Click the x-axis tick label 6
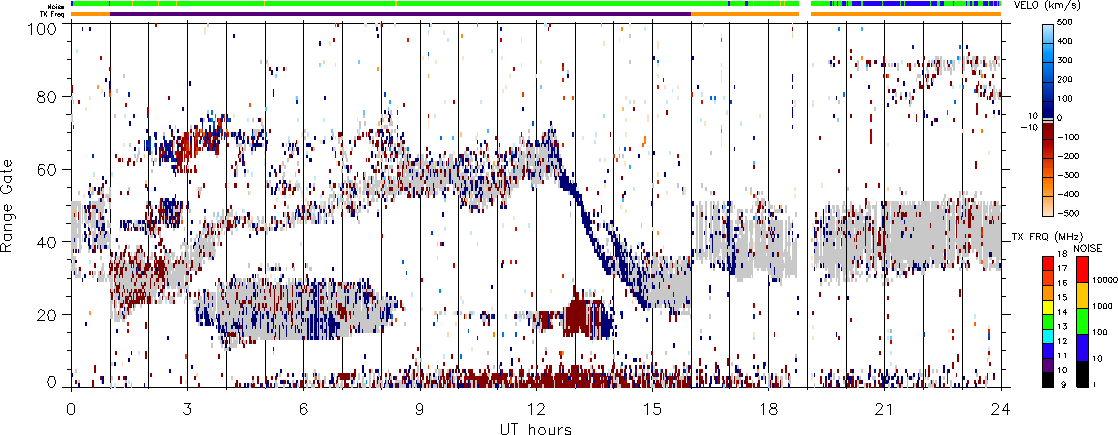Viewport: 1118px width, 435px height. coord(304,409)
